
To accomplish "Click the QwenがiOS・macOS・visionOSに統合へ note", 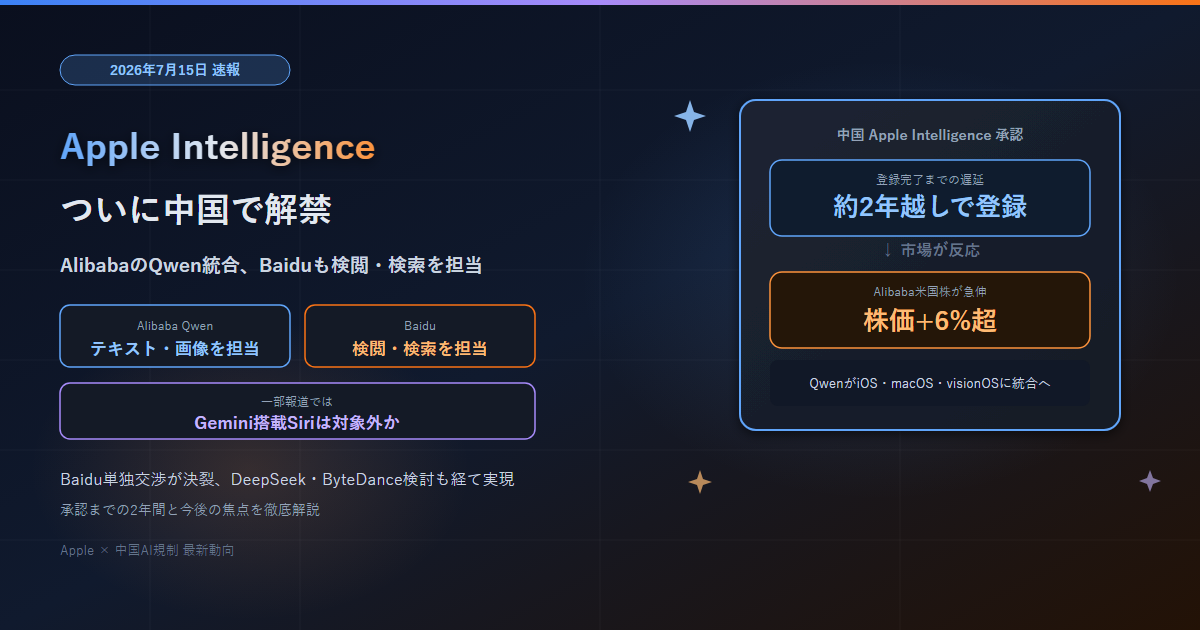I will point(930,383).
